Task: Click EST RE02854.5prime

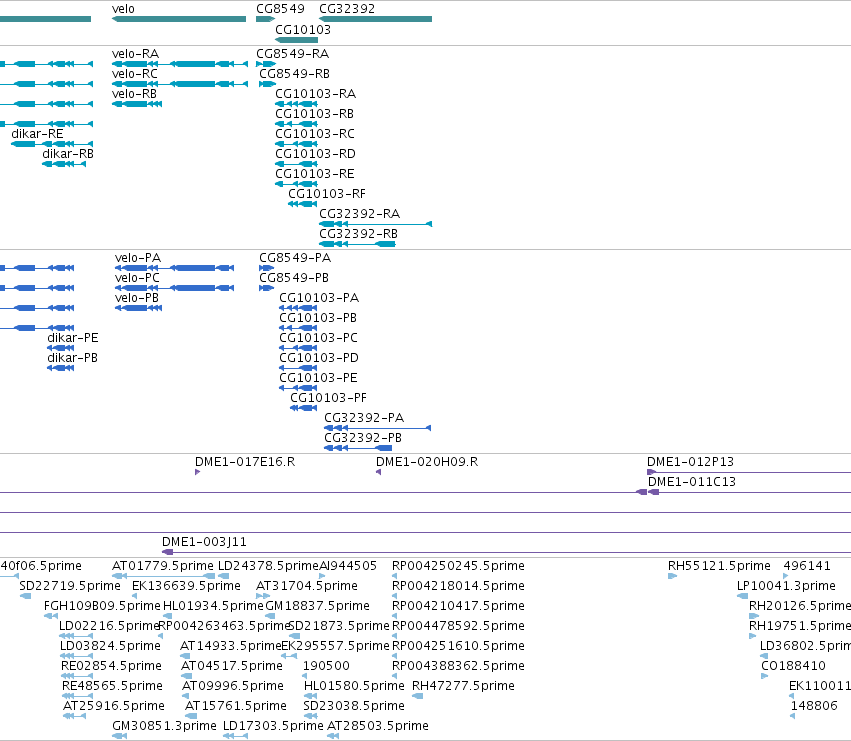Action: 111,667
